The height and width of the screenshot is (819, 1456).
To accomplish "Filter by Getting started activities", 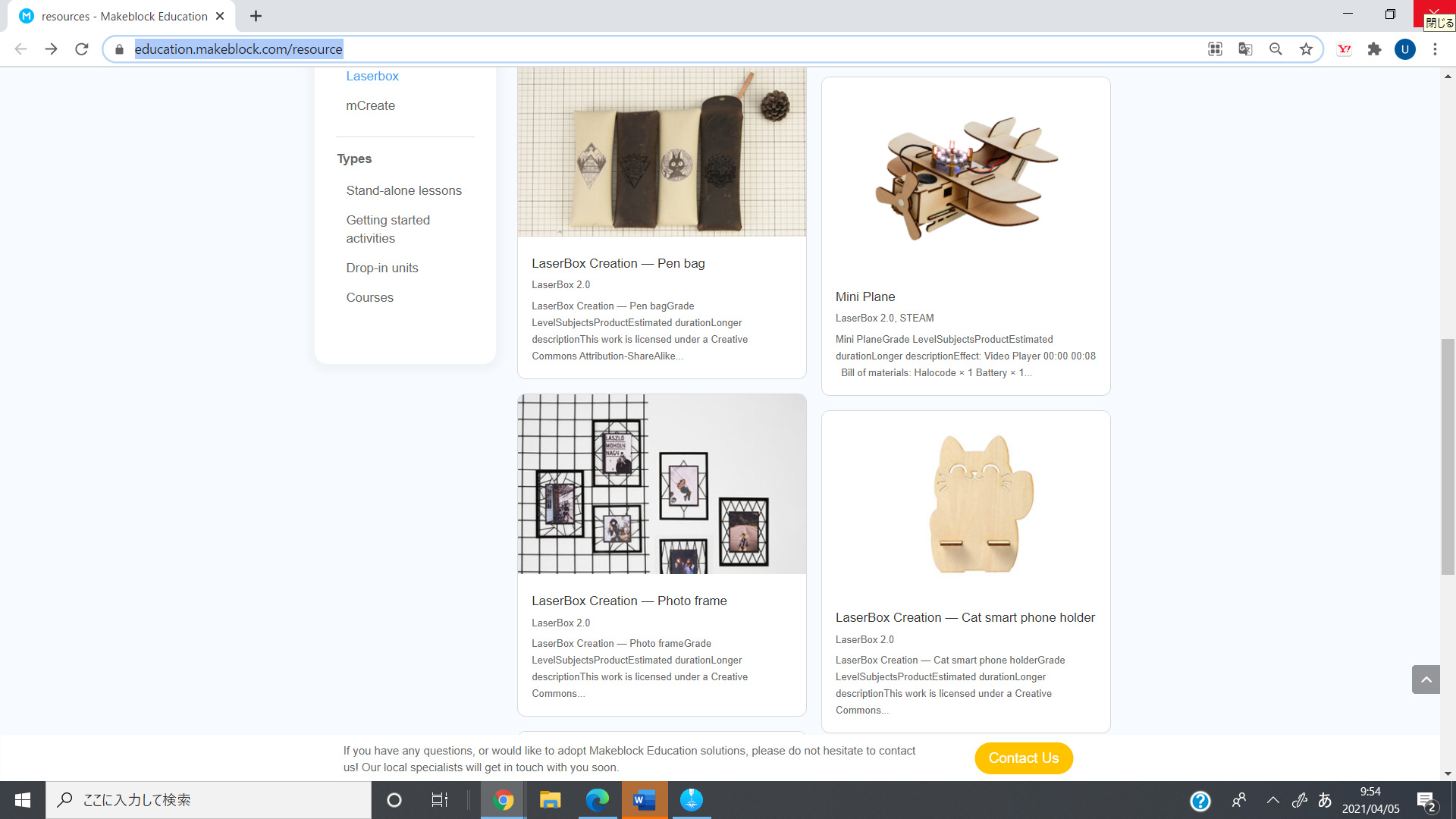I will coord(388,229).
